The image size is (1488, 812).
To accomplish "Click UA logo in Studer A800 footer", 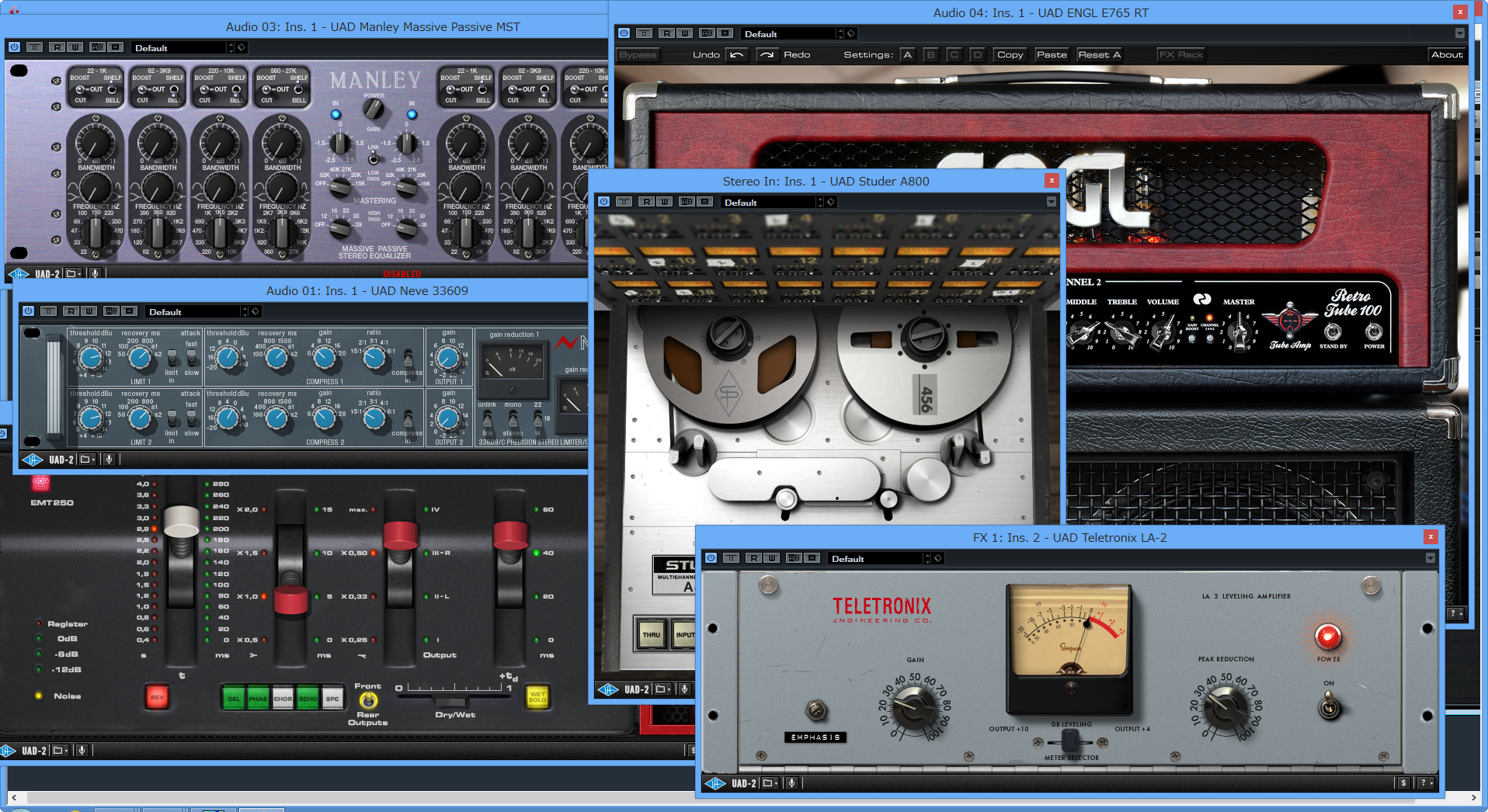I will [x=608, y=689].
